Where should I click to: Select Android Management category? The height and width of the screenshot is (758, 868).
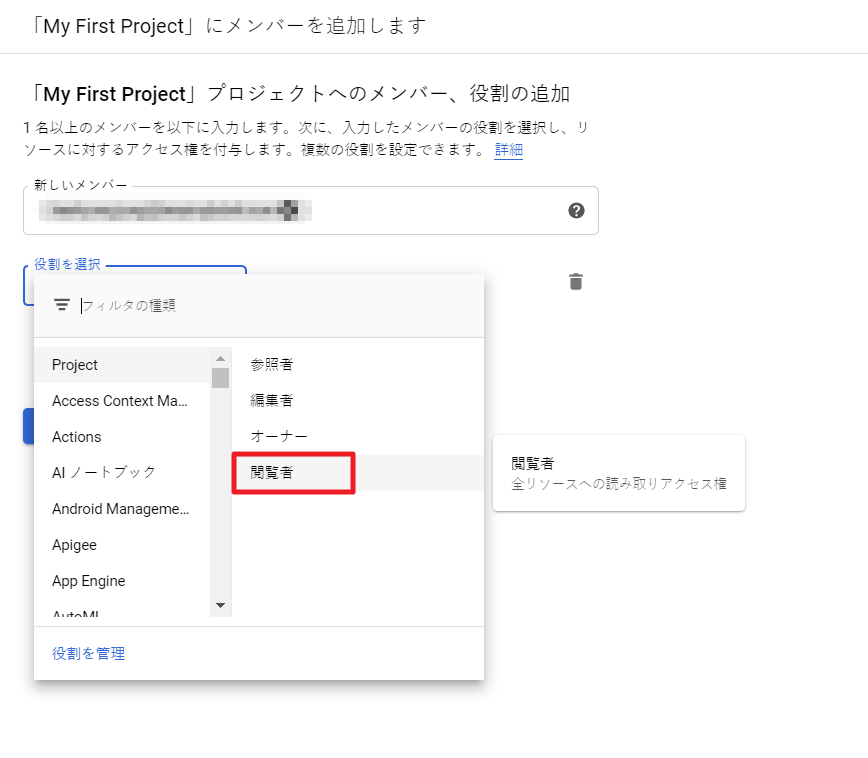(x=120, y=509)
